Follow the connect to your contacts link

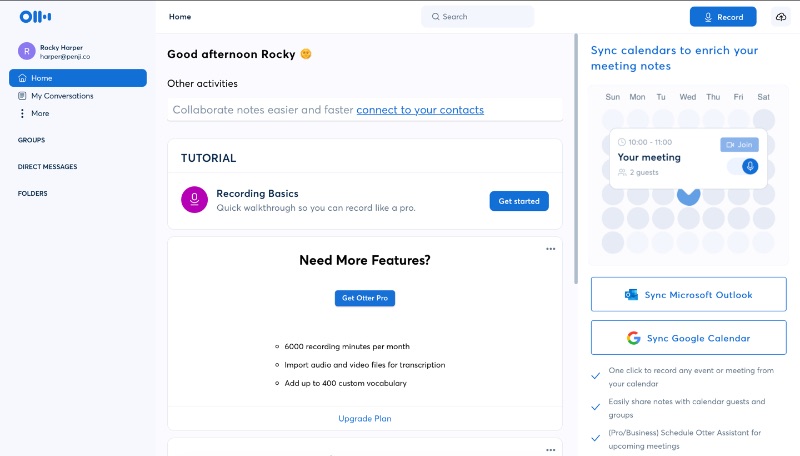pos(420,110)
